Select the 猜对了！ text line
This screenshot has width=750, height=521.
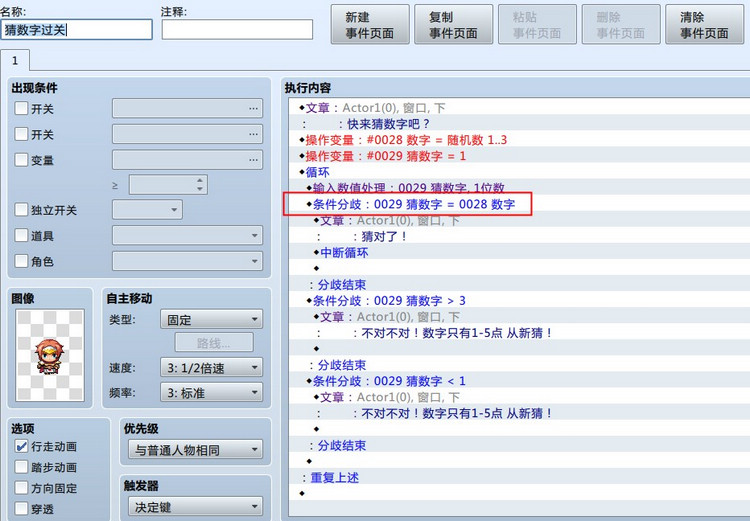pos(519,236)
